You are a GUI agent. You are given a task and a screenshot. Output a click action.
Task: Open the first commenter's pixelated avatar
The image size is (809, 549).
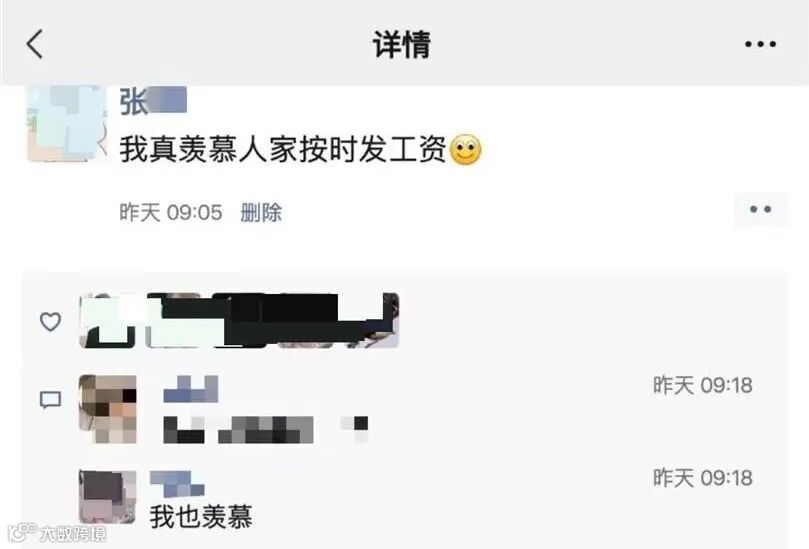pos(107,409)
